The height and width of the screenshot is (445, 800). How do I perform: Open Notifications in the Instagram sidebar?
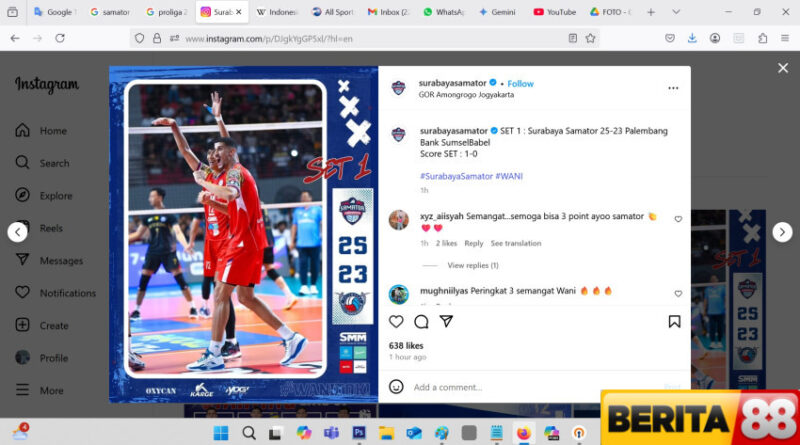pos(55,293)
